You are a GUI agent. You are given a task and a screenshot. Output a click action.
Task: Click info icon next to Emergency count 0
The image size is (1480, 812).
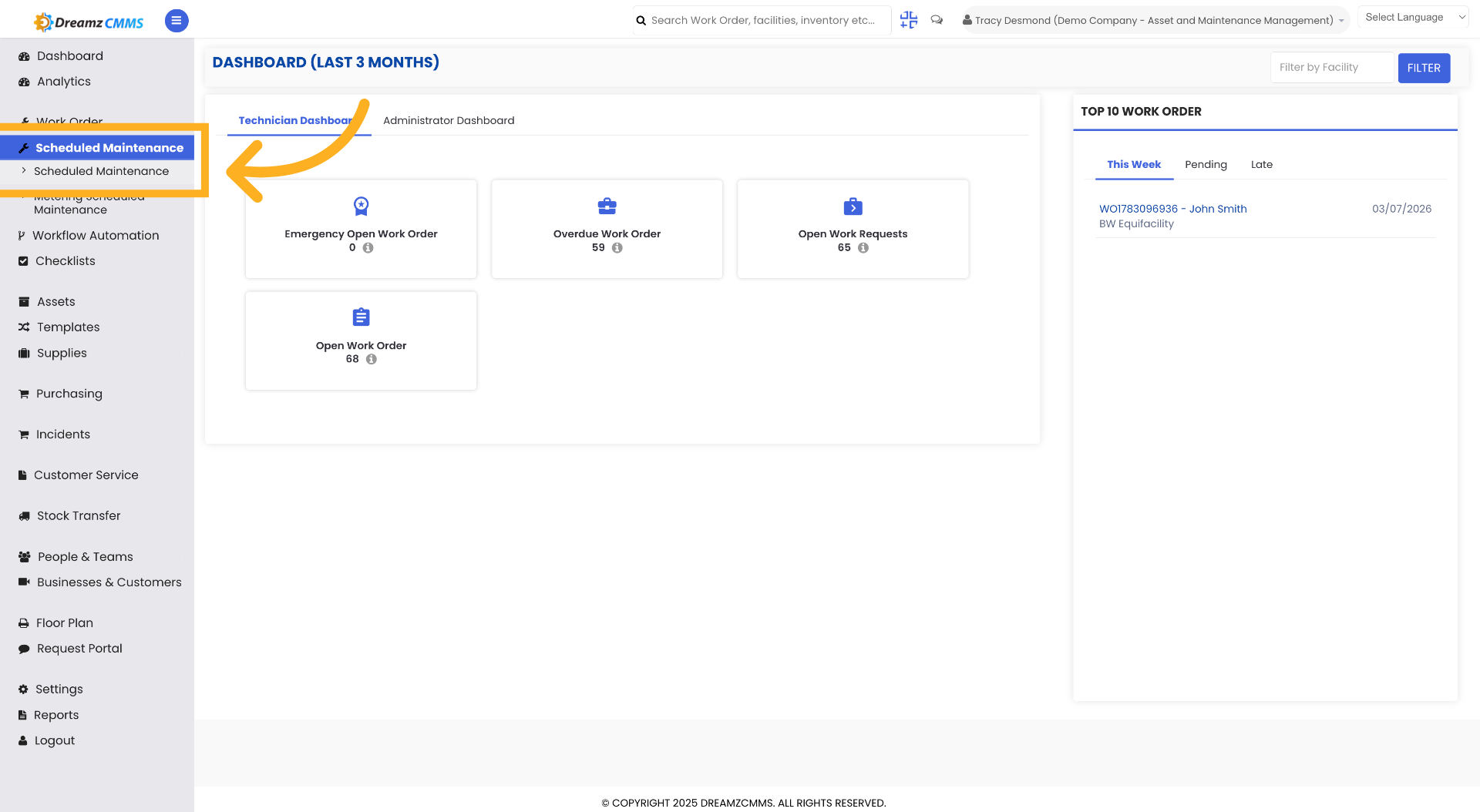pyautogui.click(x=368, y=248)
